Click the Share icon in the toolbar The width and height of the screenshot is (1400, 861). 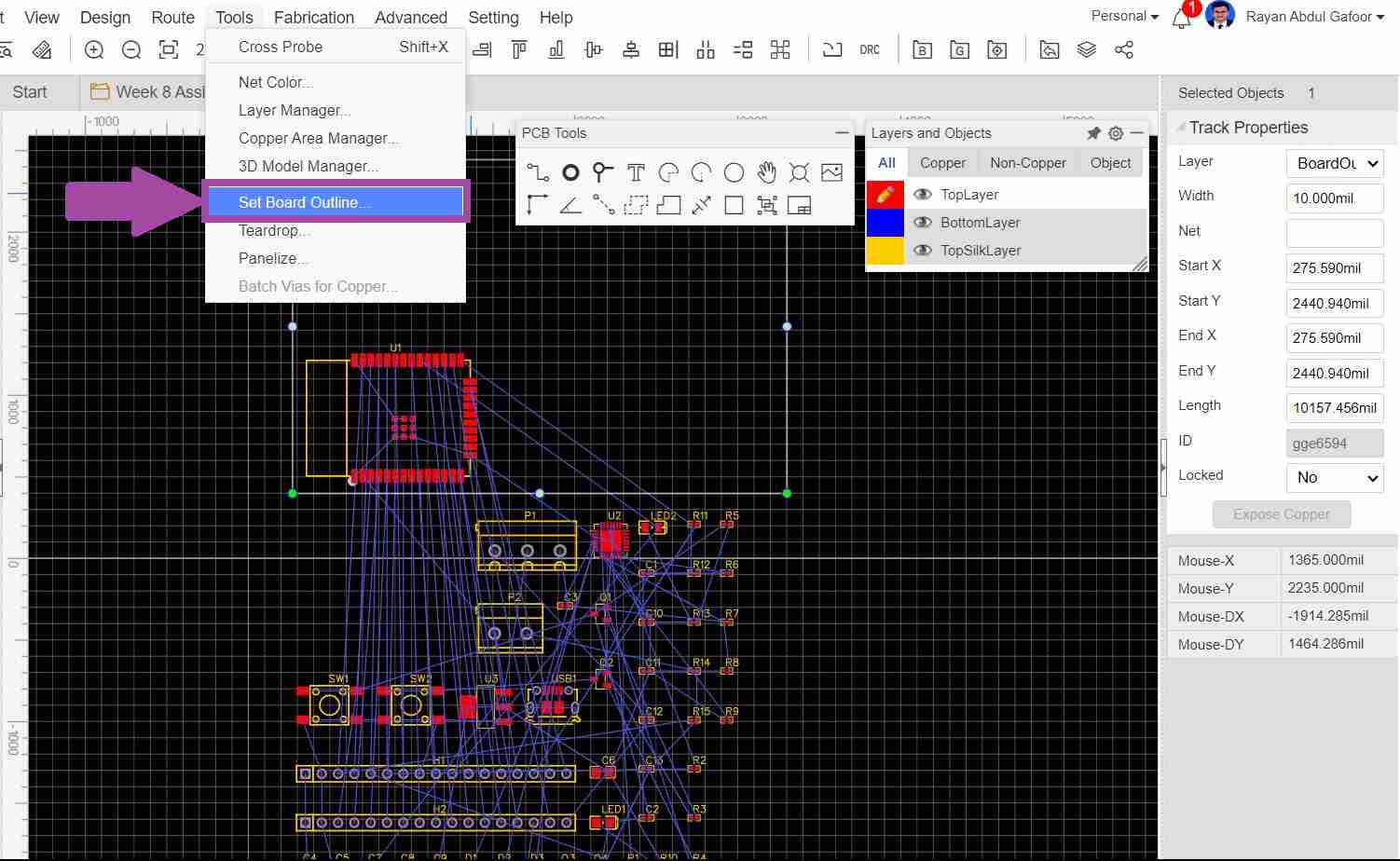1124,50
